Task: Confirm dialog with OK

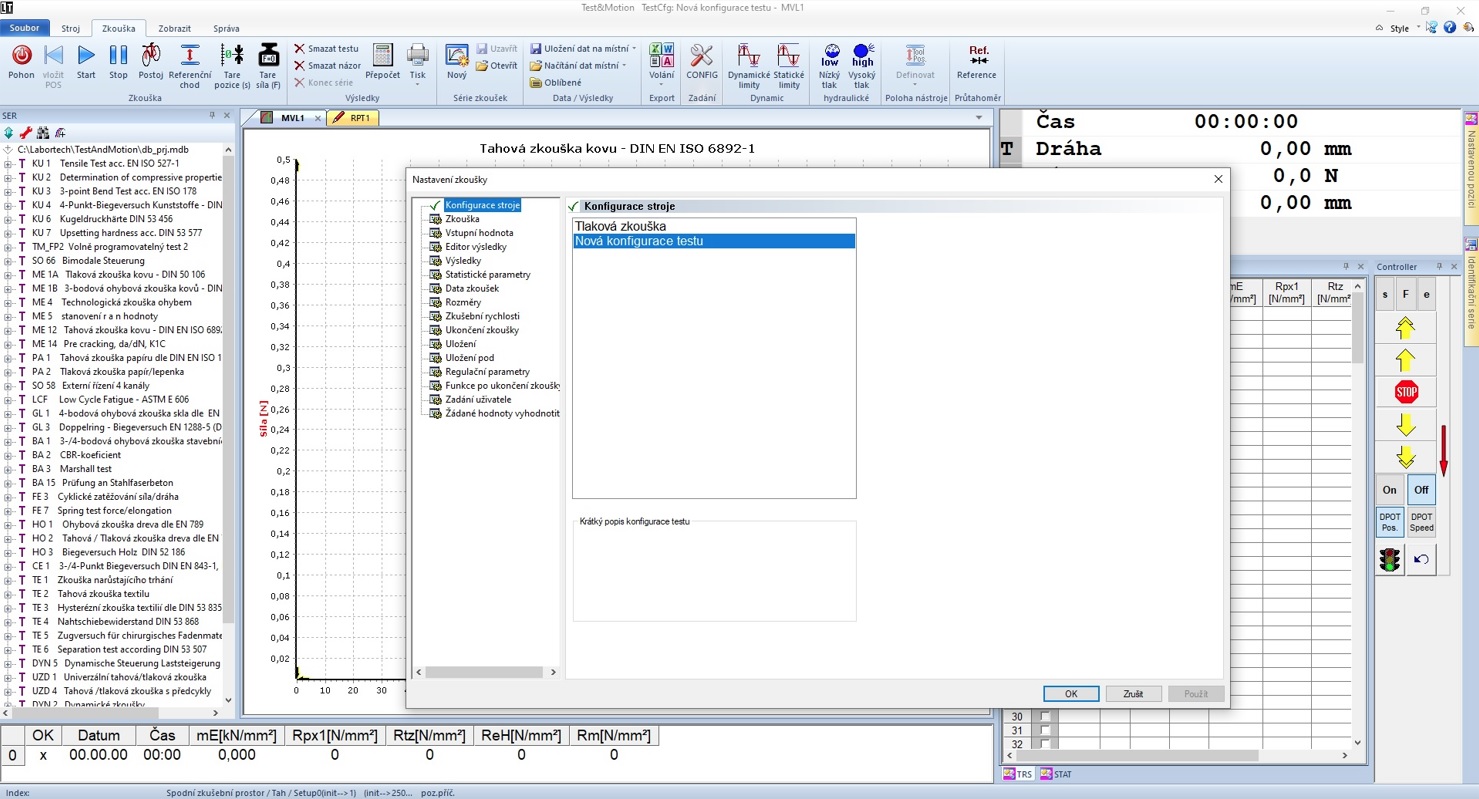Action: 1071,693
